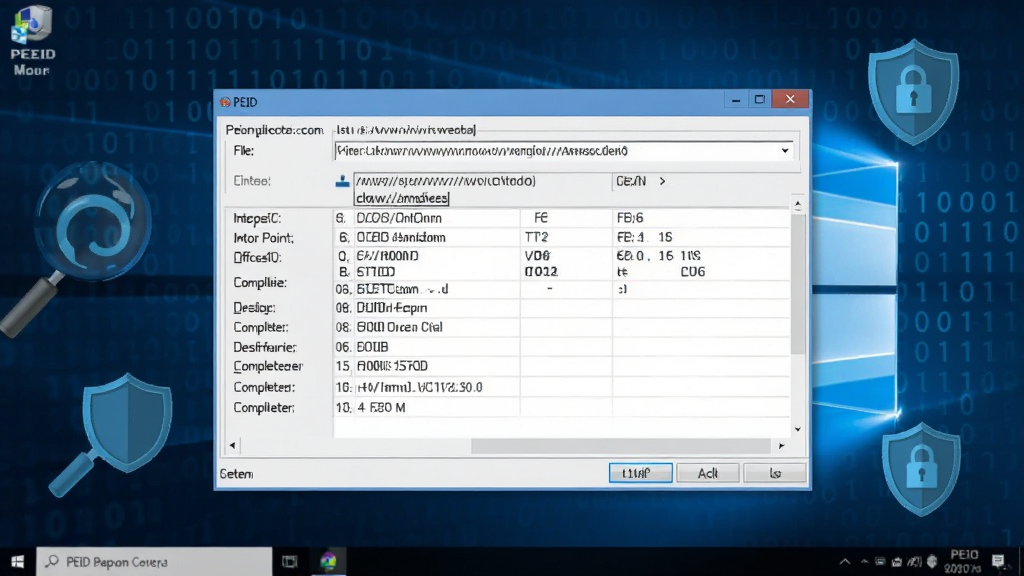Click the arrow next to GE/N

coord(662,181)
